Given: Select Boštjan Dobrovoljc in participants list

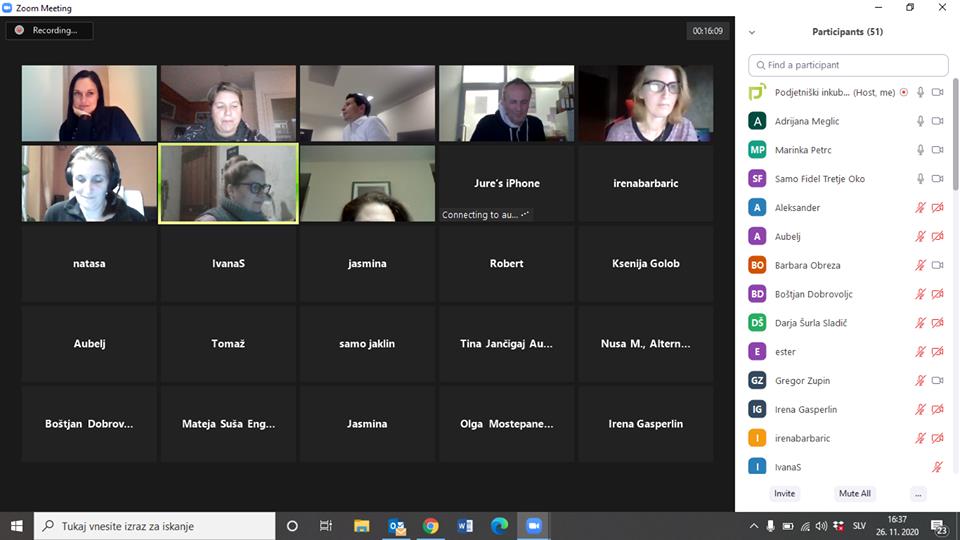Looking at the screenshot, I should 813,294.
